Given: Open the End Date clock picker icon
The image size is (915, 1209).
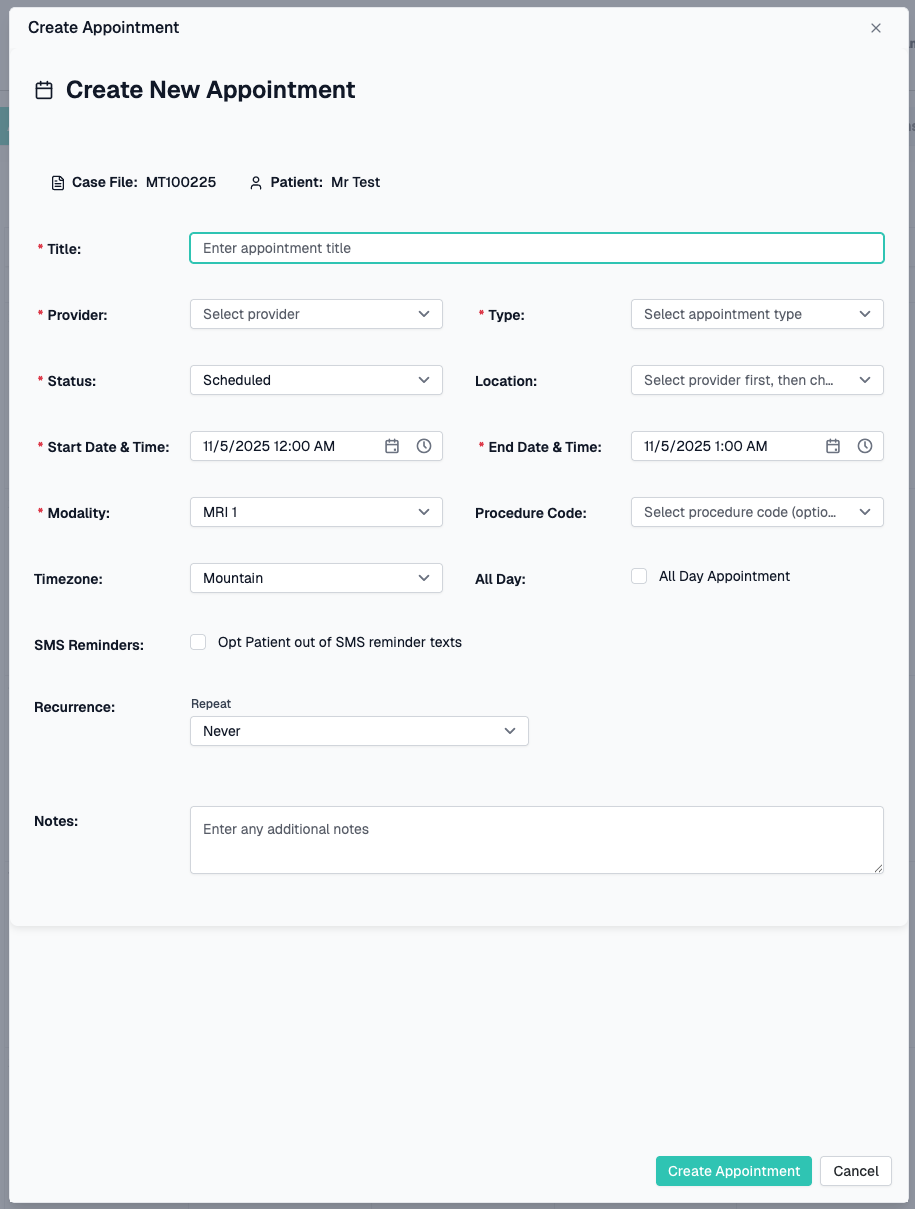Looking at the screenshot, I should (x=863, y=446).
